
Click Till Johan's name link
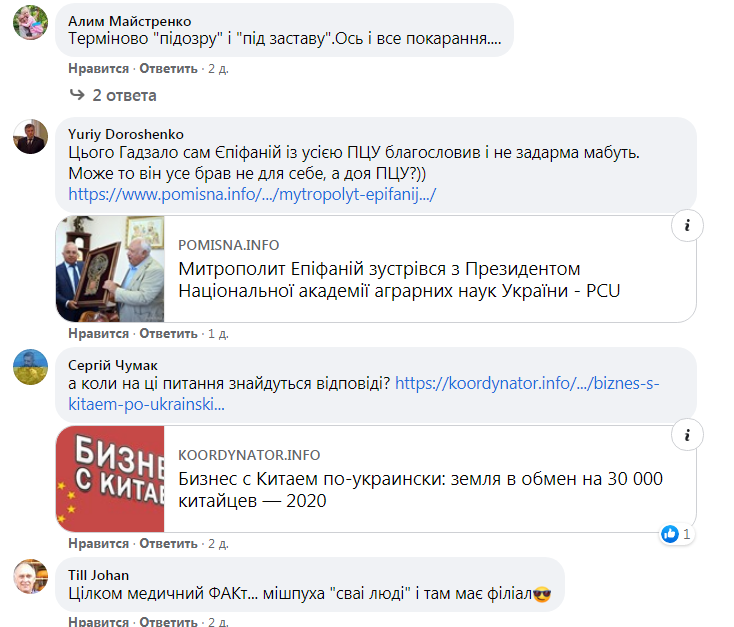pos(98,574)
